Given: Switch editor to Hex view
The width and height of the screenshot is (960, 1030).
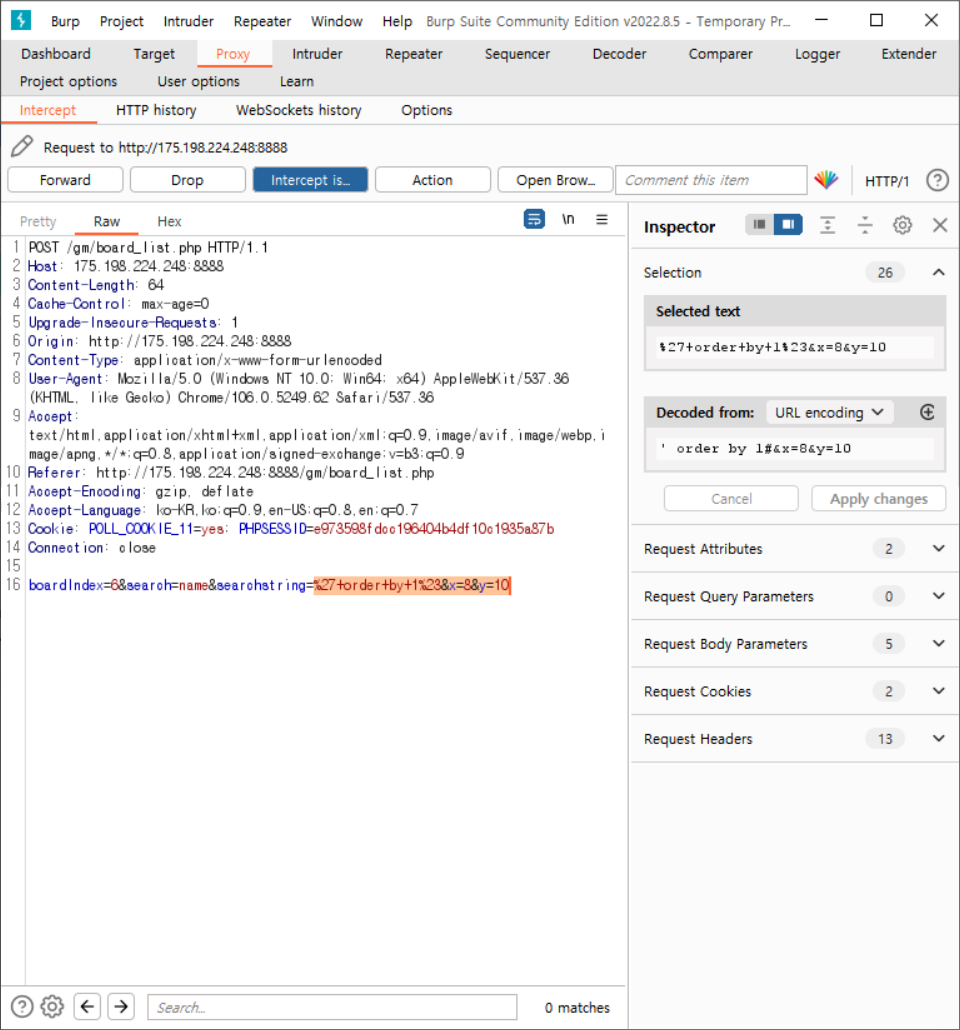Looking at the screenshot, I should [x=169, y=221].
